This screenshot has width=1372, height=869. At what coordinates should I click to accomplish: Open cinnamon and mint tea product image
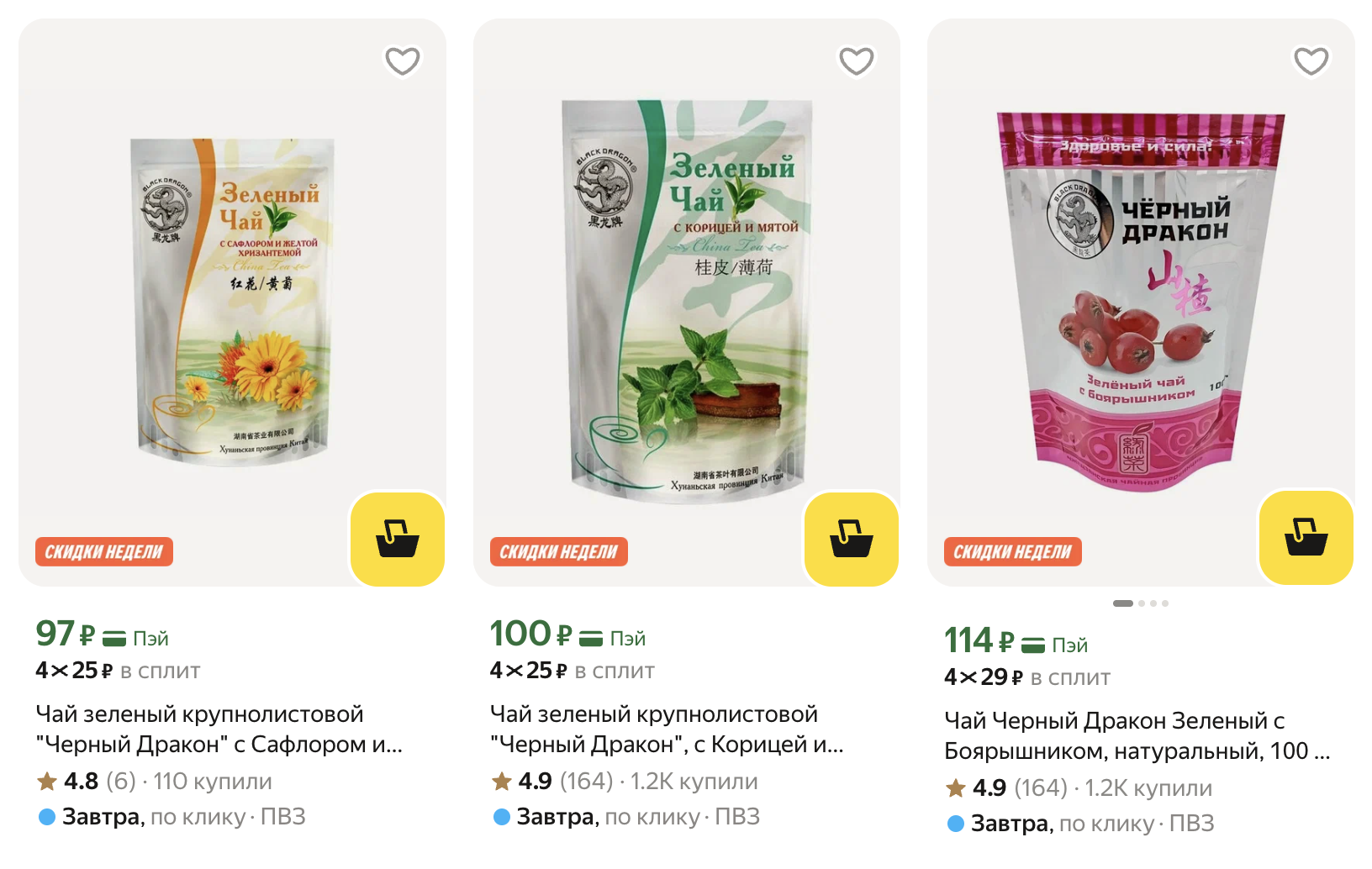[687, 301]
